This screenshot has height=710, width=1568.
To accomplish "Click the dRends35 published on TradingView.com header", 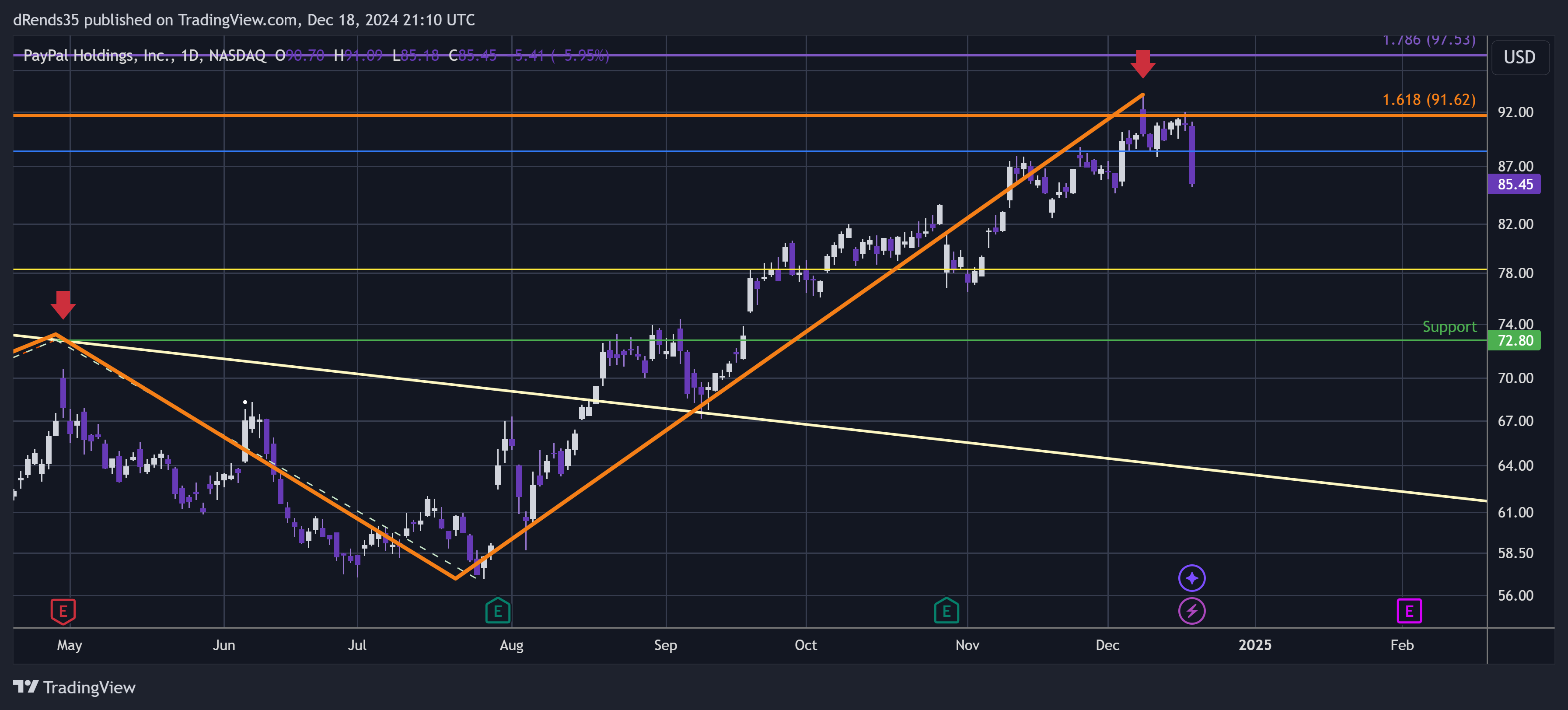I will (x=244, y=20).
